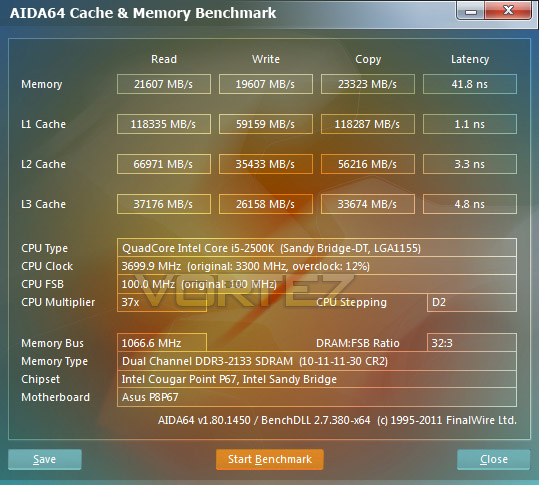Select the L3 Cache Copy value box
The height and width of the screenshot is (485, 539).
point(367,204)
